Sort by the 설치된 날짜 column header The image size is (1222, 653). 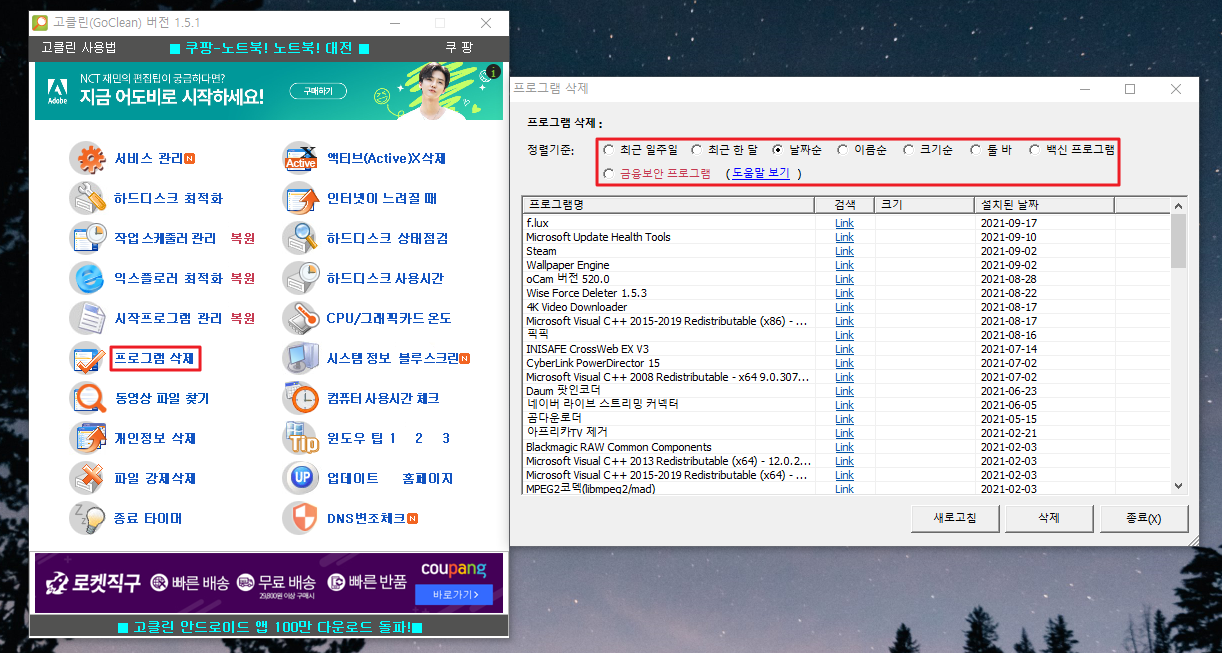click(x=1044, y=204)
